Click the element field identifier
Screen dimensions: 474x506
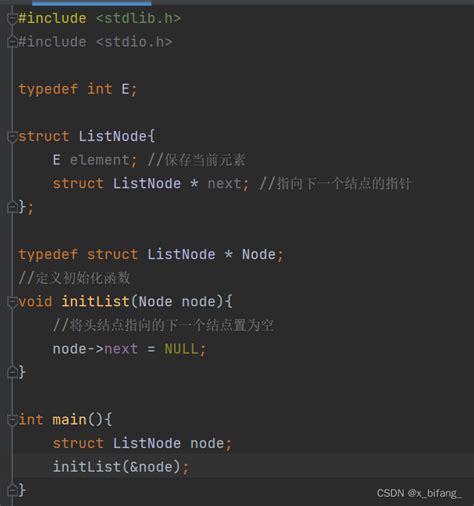coord(99,160)
